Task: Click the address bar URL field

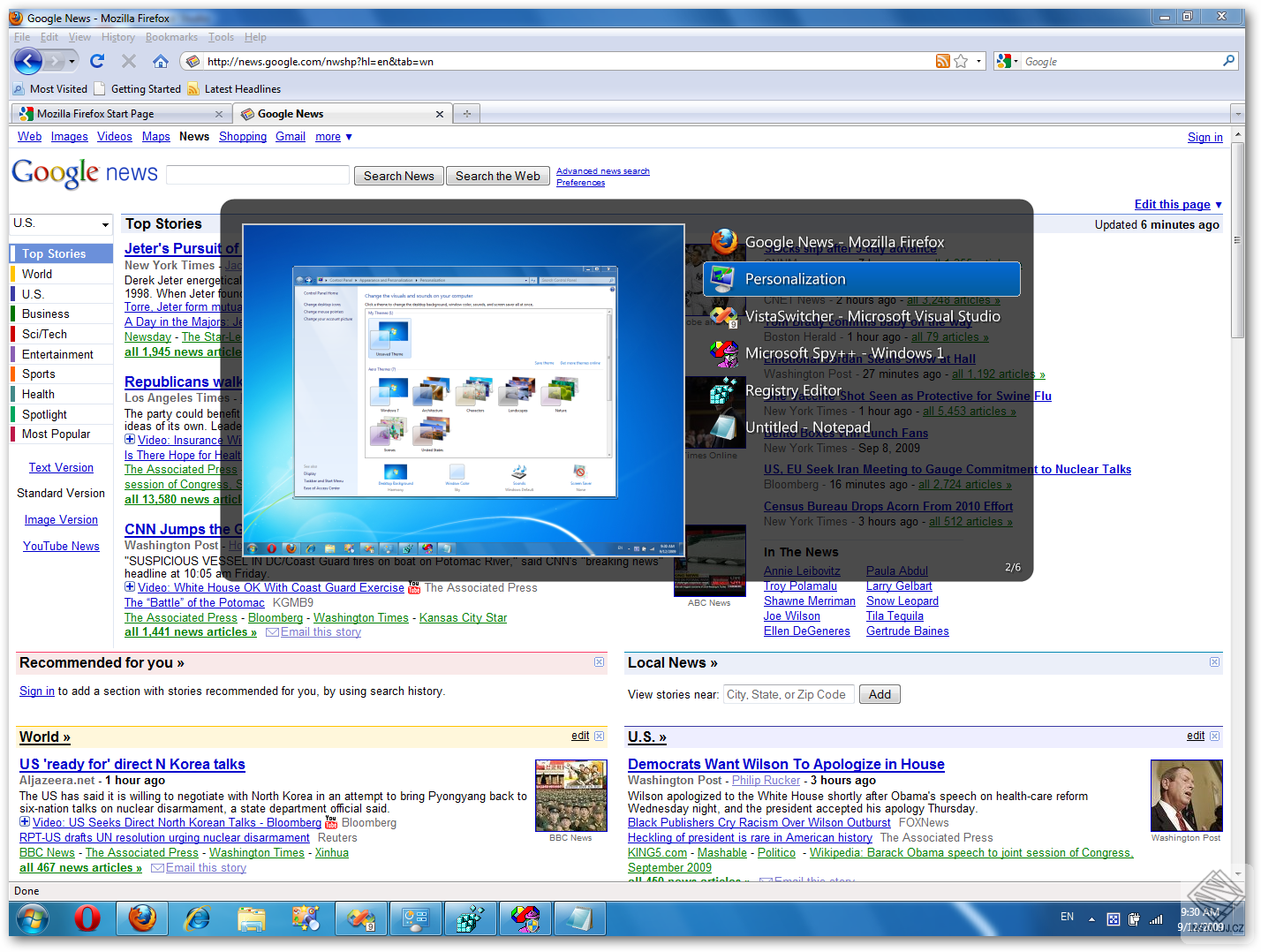Action: click(x=569, y=61)
